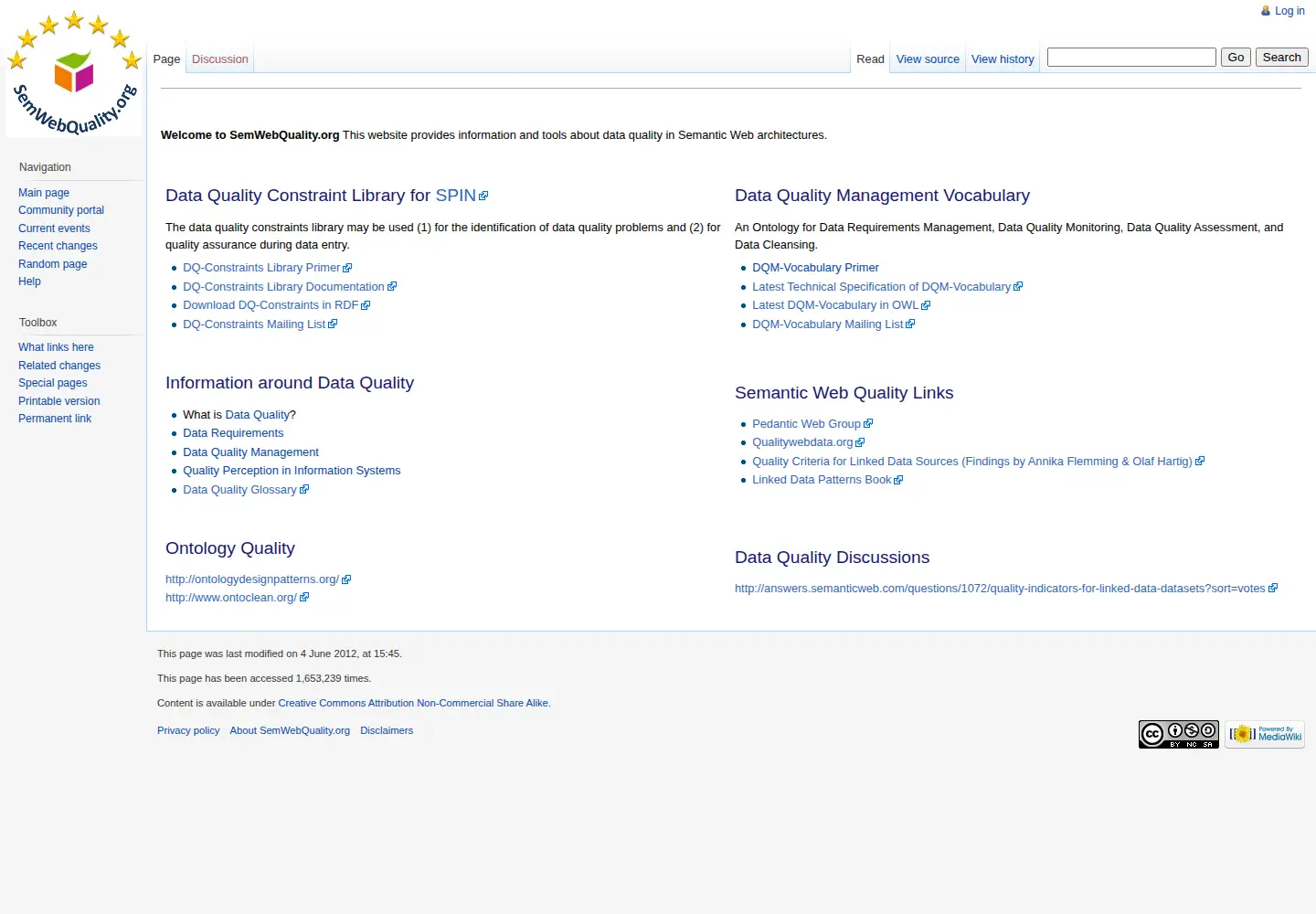Open Quality Perception in Information Systems
Viewport: 1316px width, 914px height.
pos(292,471)
